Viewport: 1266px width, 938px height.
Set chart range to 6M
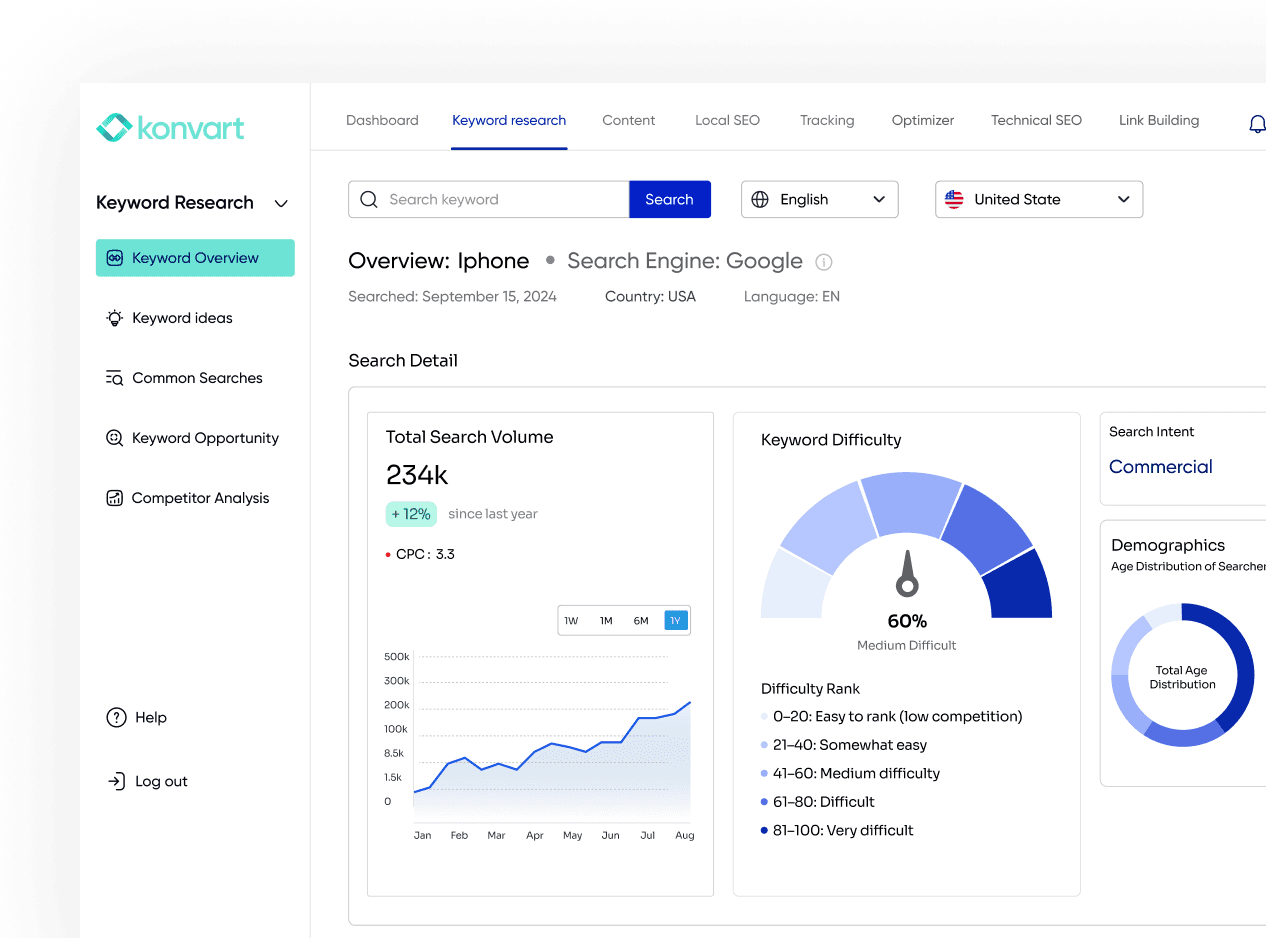click(x=641, y=621)
